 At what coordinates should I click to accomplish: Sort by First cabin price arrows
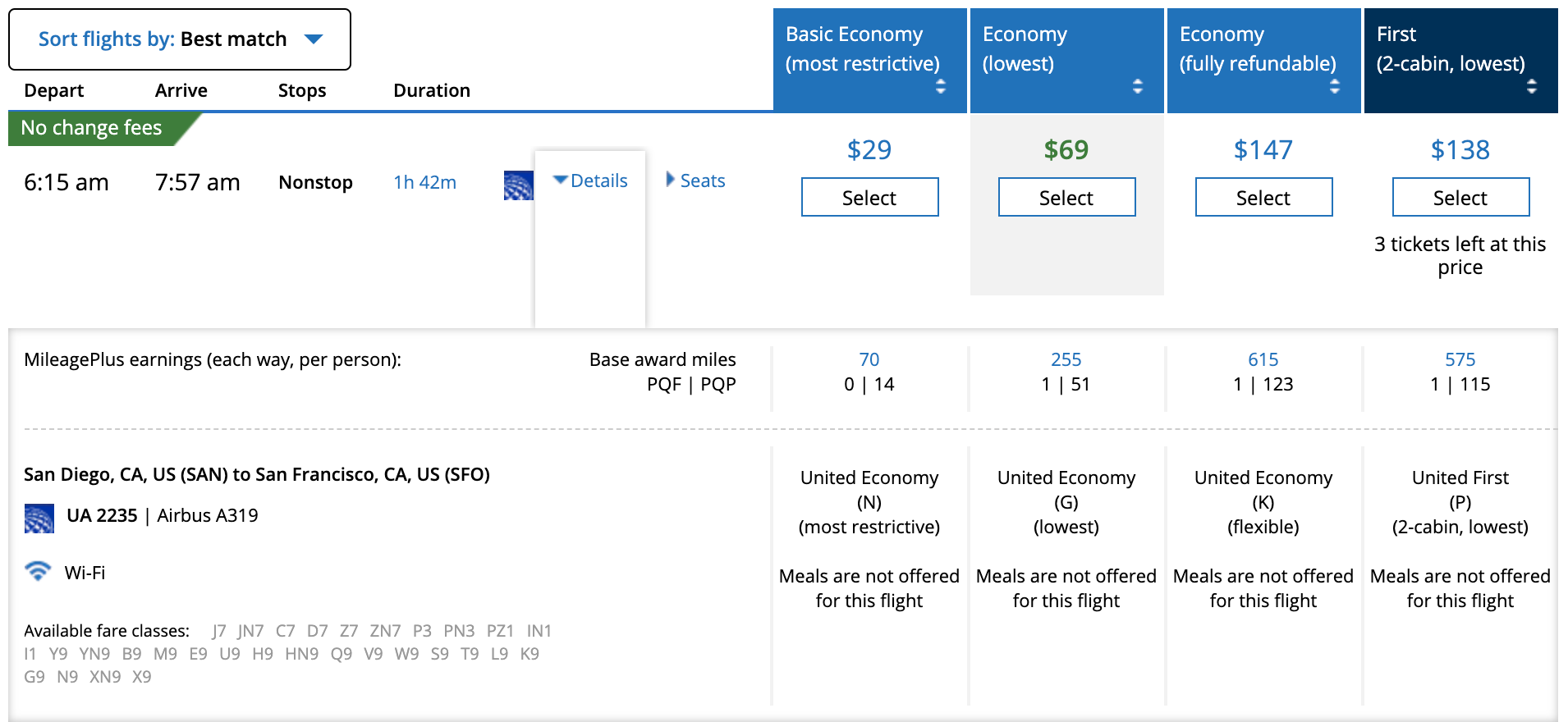coord(1531,86)
